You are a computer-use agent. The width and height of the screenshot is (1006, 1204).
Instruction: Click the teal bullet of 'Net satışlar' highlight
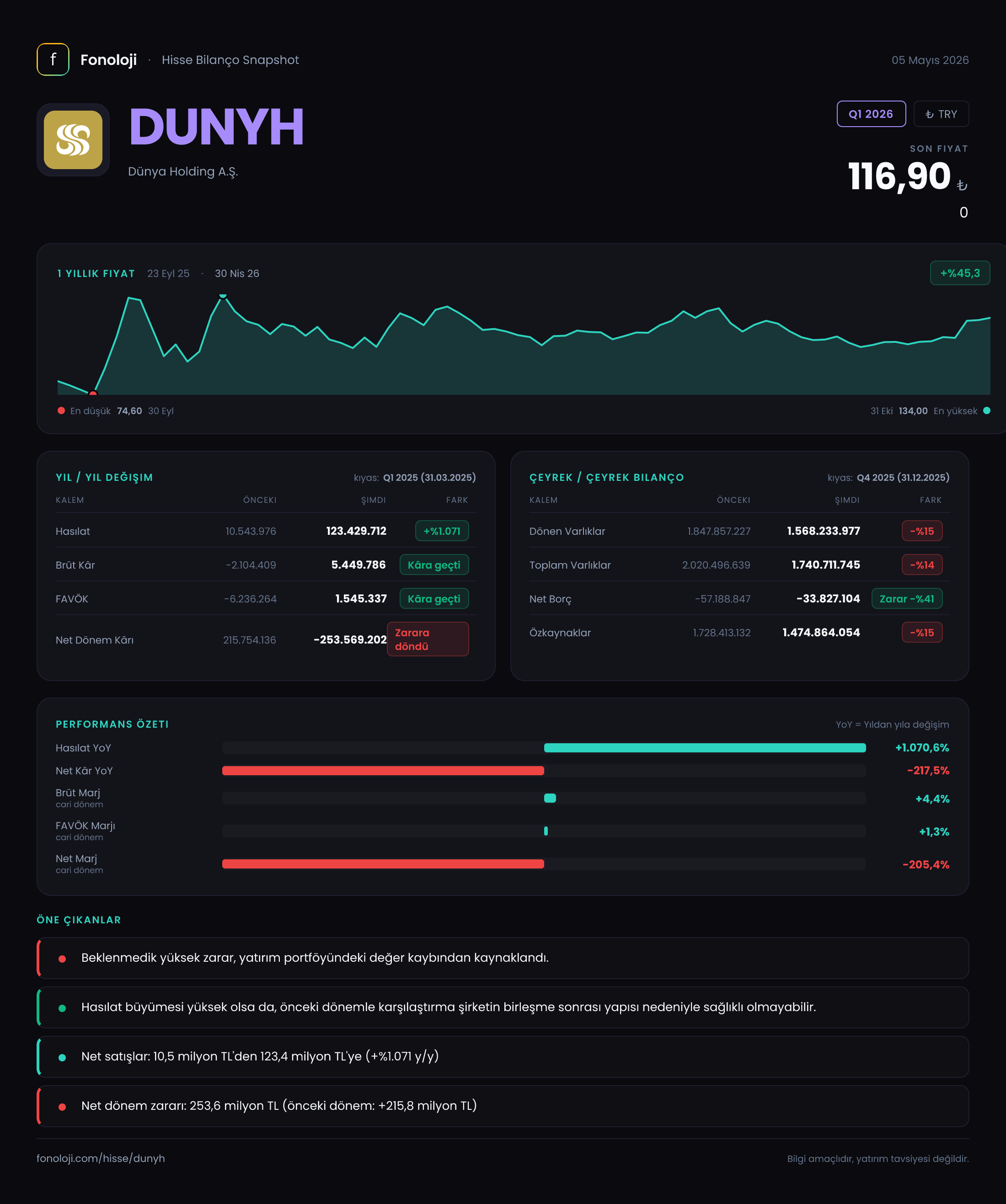point(62,1057)
